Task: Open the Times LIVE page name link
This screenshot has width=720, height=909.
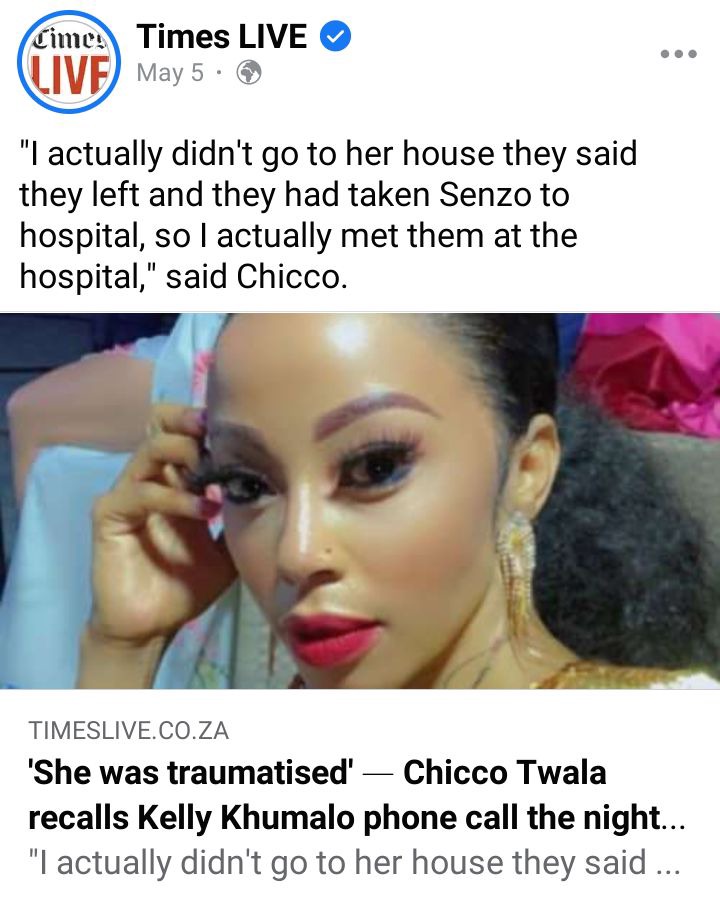Action: (x=221, y=36)
